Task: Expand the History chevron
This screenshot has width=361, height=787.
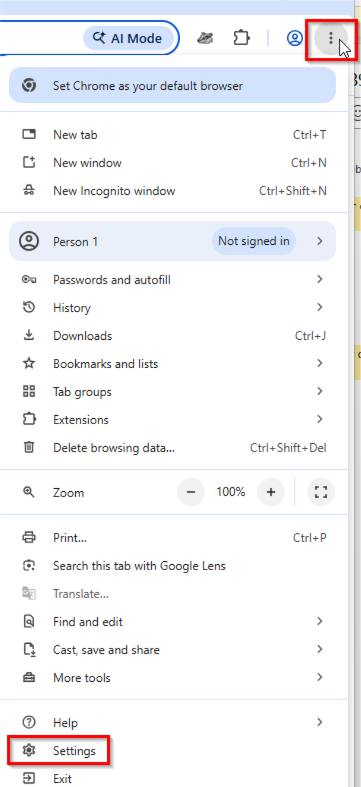Action: (320, 308)
